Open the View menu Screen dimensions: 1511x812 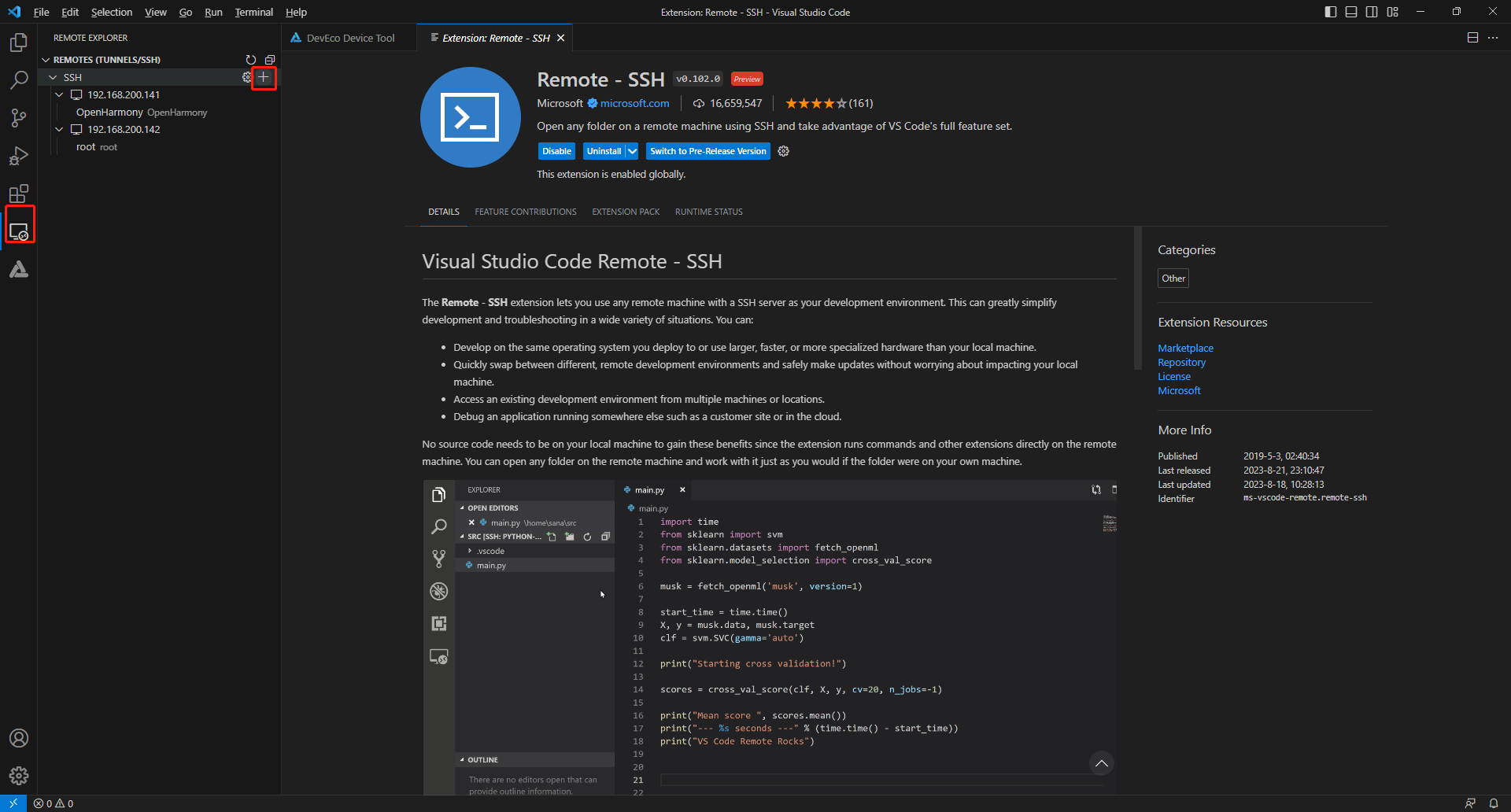coord(156,12)
